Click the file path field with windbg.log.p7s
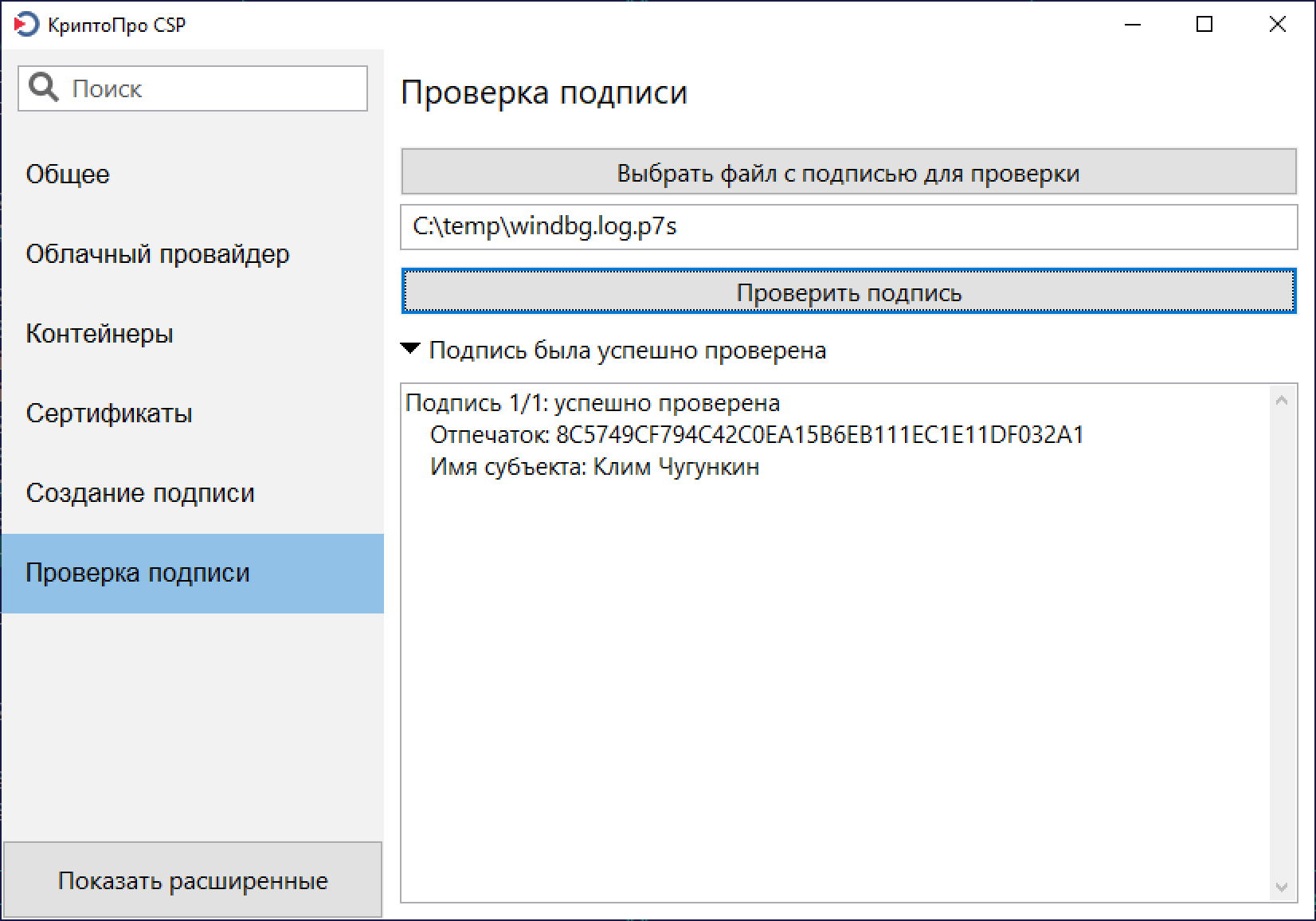The width and height of the screenshot is (1316, 921). (848, 227)
